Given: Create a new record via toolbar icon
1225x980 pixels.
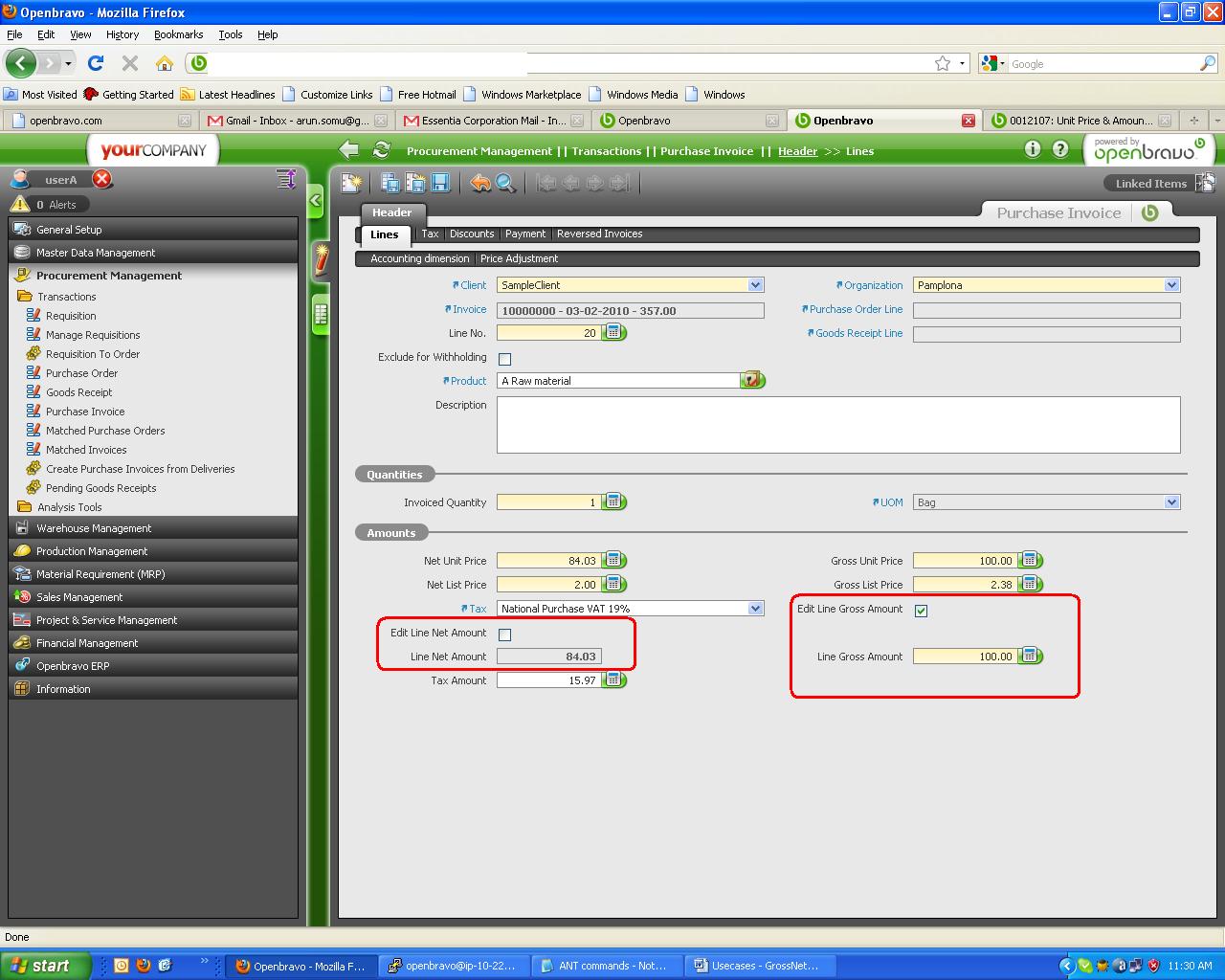Looking at the screenshot, I should (352, 182).
